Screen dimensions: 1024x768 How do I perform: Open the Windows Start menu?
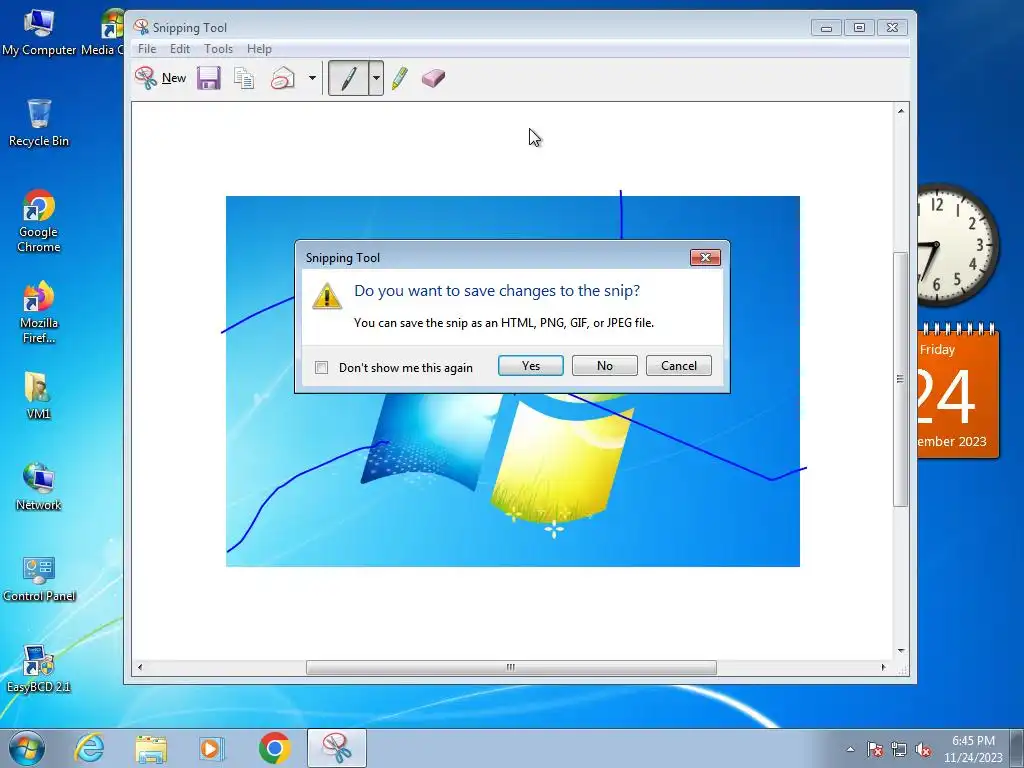pos(27,748)
